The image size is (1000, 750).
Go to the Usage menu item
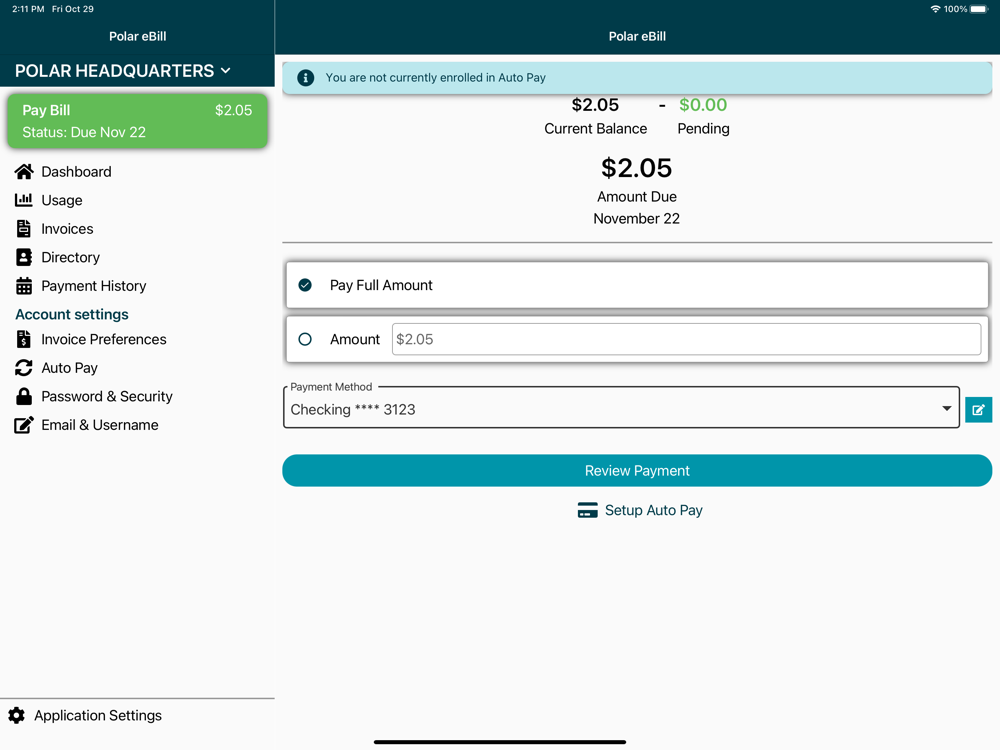(62, 200)
